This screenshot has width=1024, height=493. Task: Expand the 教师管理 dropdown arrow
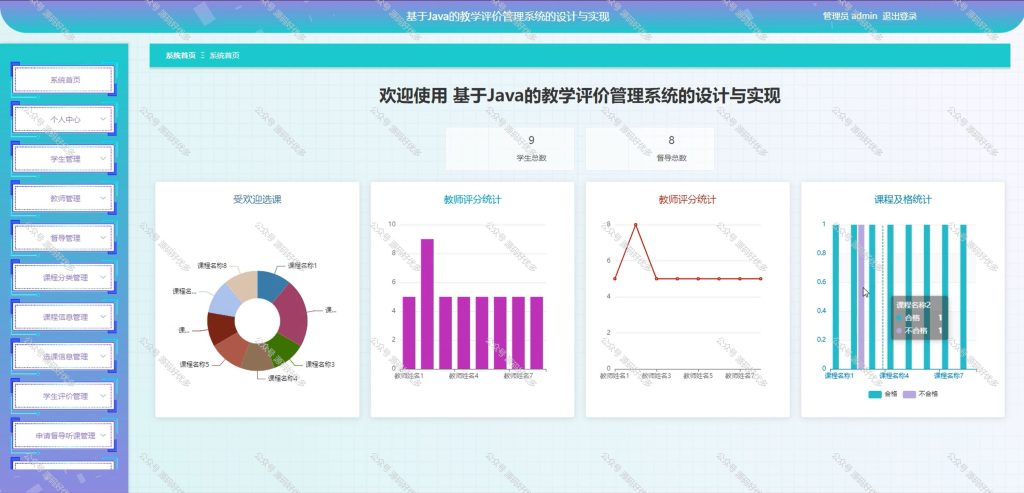click(x=103, y=199)
